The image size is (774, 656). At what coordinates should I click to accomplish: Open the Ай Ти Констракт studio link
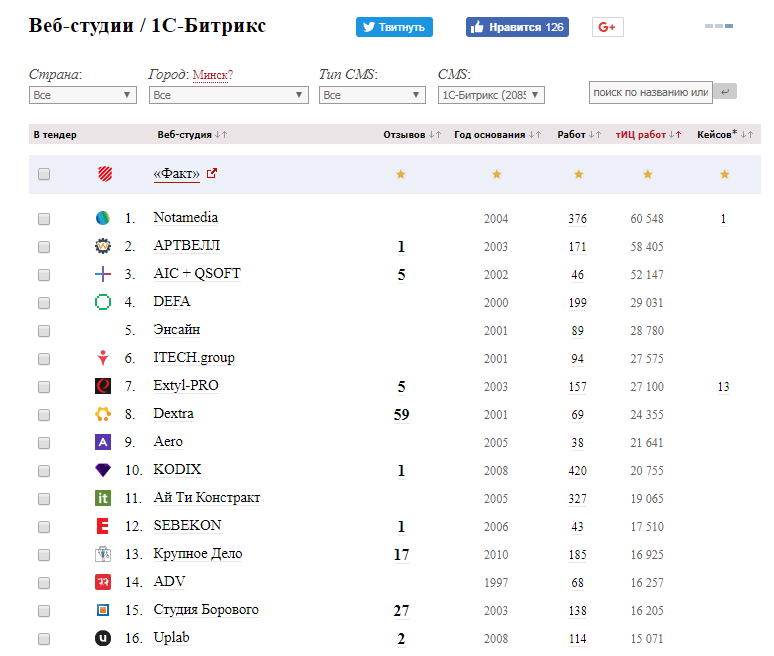point(207,497)
